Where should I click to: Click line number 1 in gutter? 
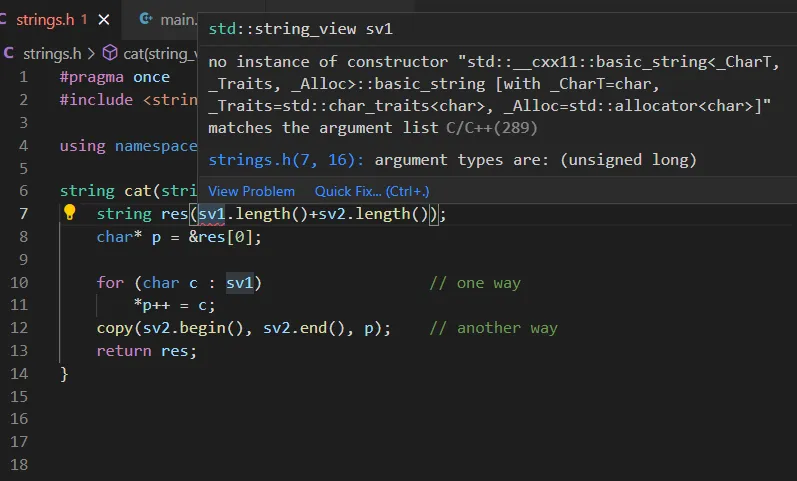pyautogui.click(x=23, y=77)
